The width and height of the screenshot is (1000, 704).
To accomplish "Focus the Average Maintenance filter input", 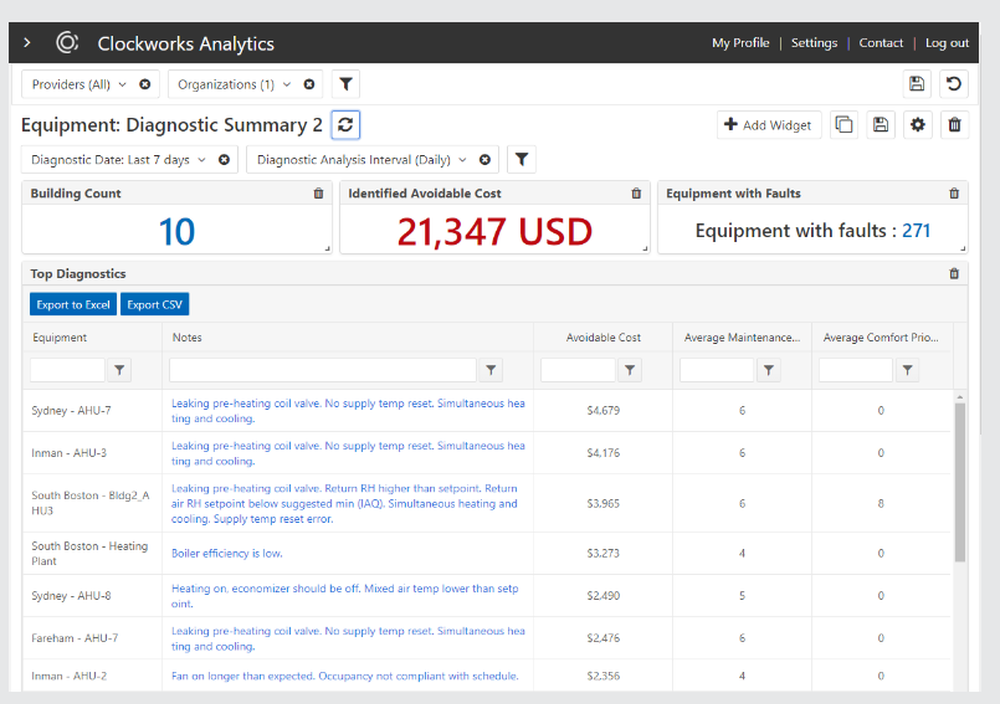I will click(x=717, y=370).
